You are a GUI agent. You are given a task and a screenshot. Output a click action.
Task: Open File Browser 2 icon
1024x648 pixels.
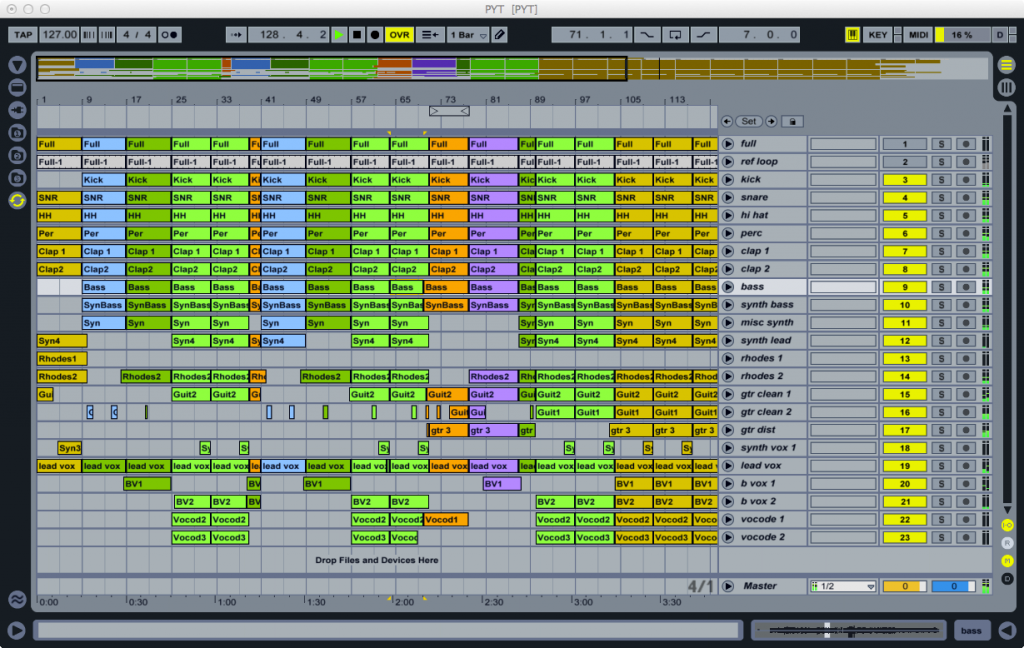(x=18, y=155)
